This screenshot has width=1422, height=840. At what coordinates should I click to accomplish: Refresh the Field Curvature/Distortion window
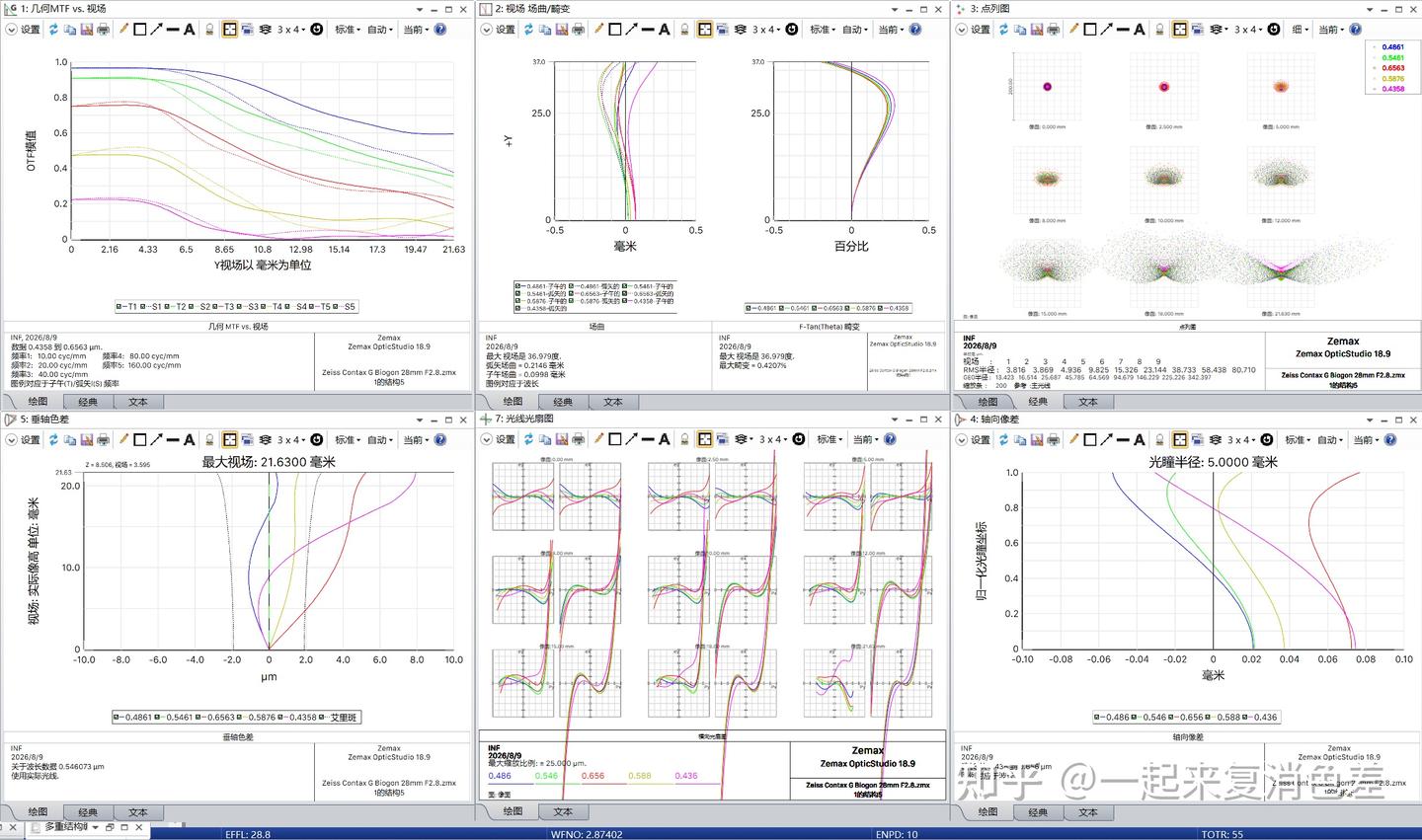tap(528, 30)
